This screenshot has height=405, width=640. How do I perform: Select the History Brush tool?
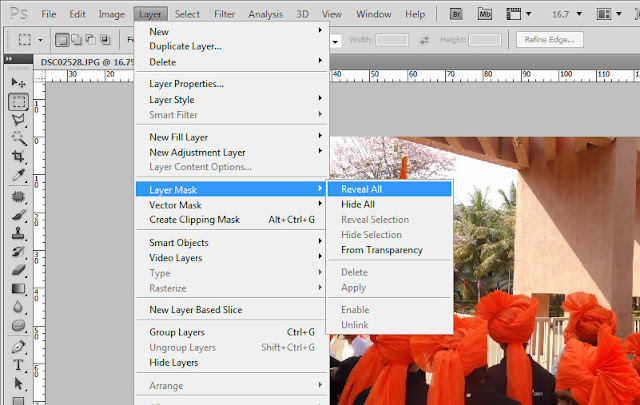(18, 252)
